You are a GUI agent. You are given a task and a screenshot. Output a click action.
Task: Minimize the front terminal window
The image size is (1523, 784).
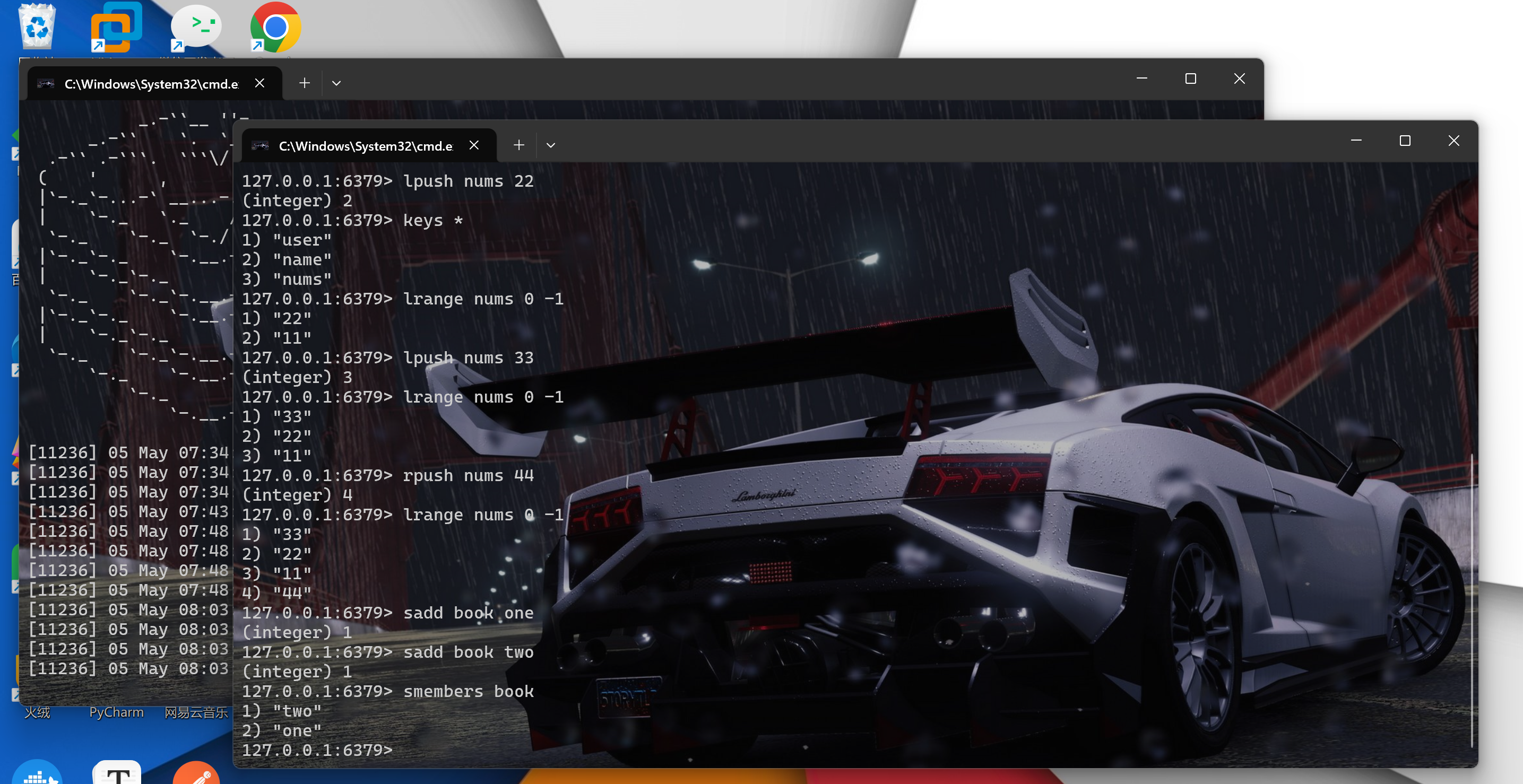[x=1356, y=141]
